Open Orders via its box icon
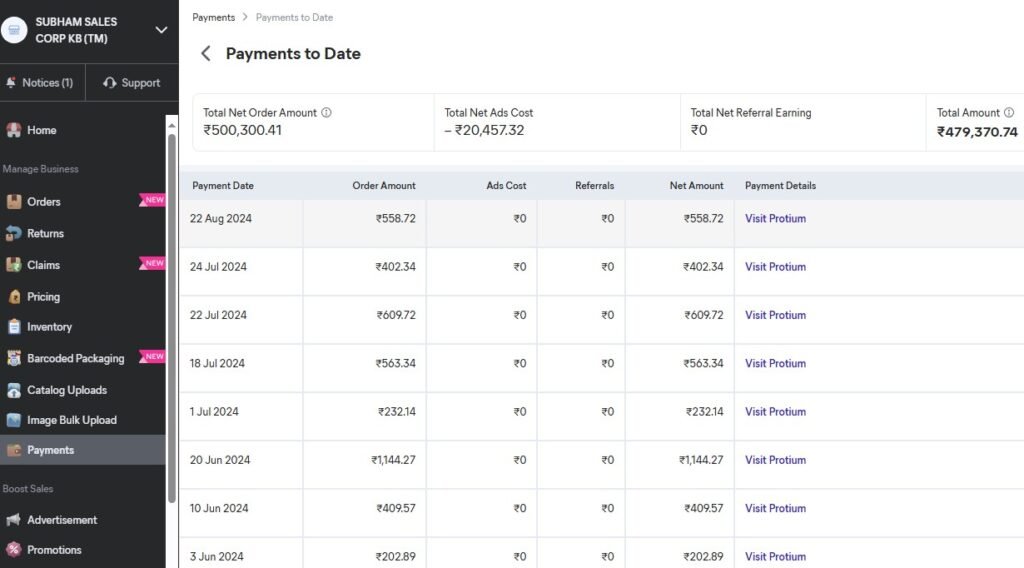Image resolution: width=1024 pixels, height=568 pixels. [14, 202]
